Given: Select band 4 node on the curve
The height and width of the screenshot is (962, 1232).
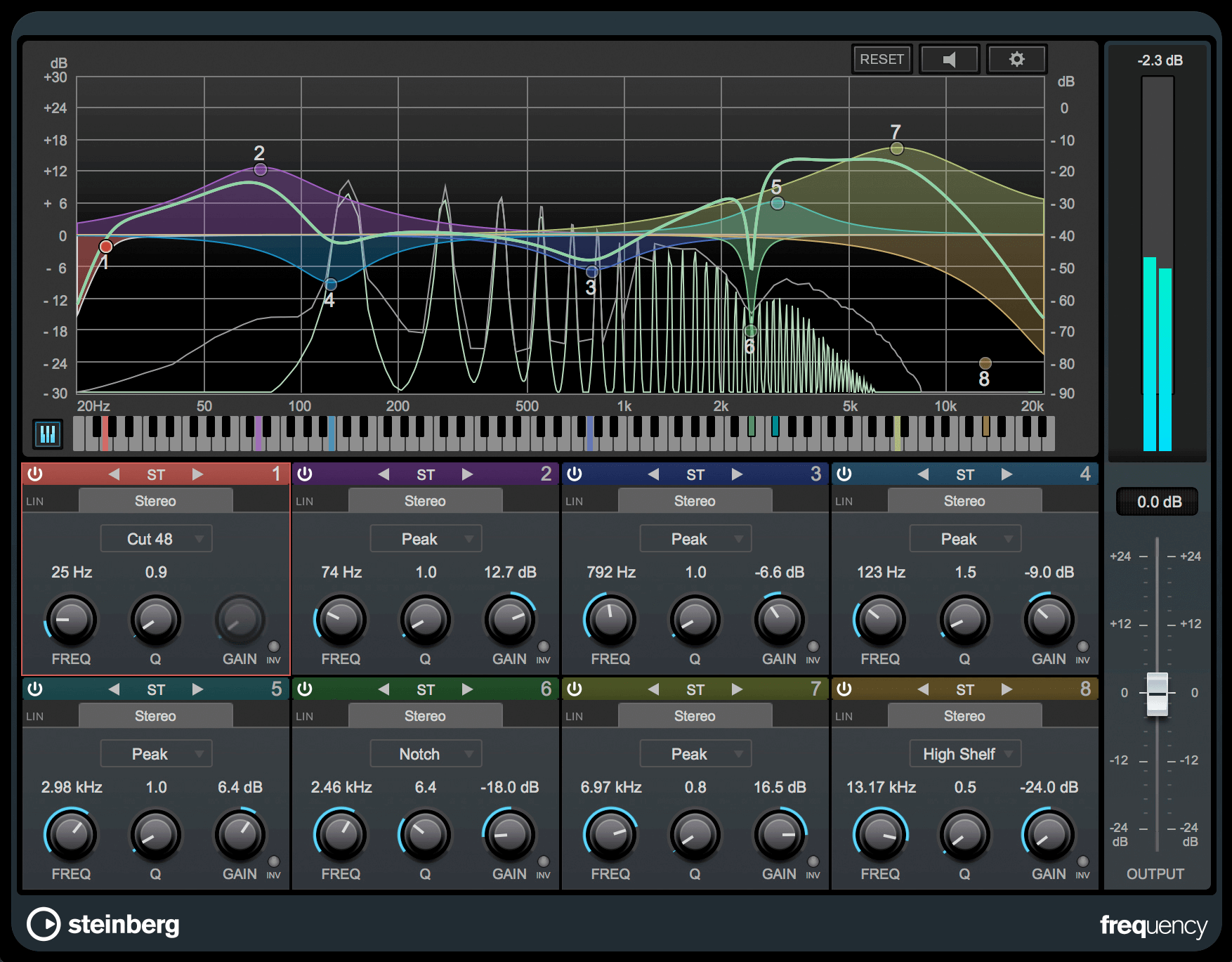Looking at the screenshot, I should [331, 285].
